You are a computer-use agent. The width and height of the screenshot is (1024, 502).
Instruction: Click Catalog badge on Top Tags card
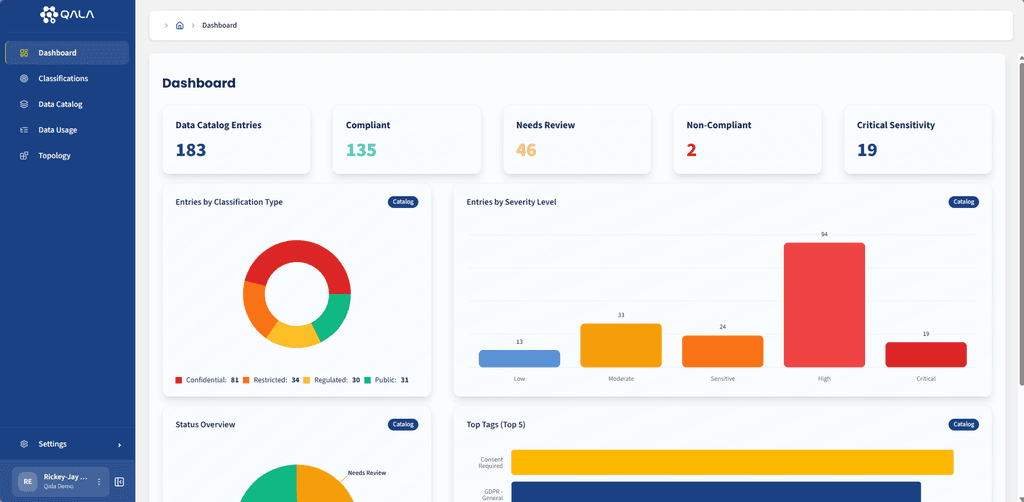[964, 425]
